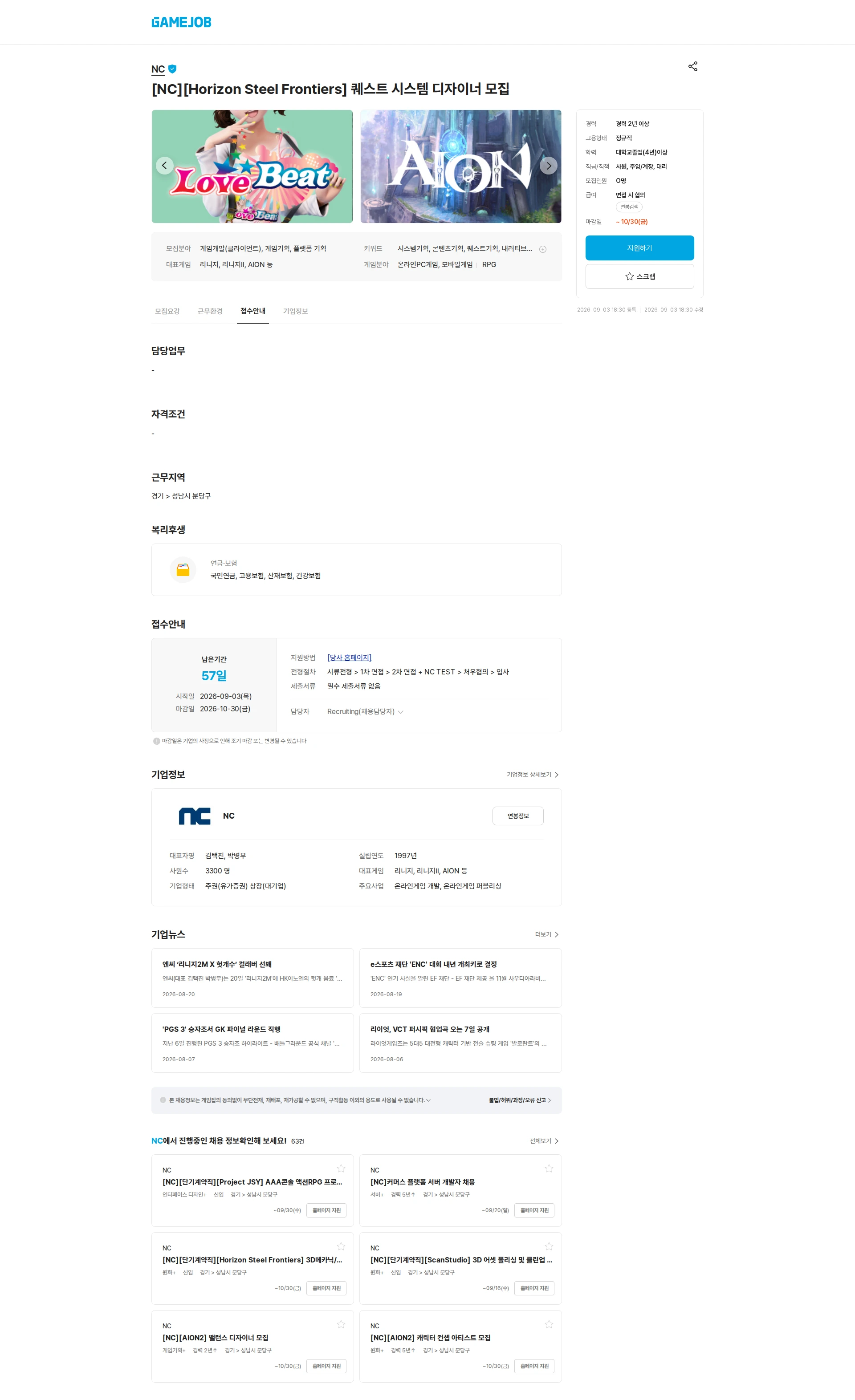Expand the keyword list plus icon
Image resolution: width=855 pixels, height=1400 pixels.
click(543, 249)
